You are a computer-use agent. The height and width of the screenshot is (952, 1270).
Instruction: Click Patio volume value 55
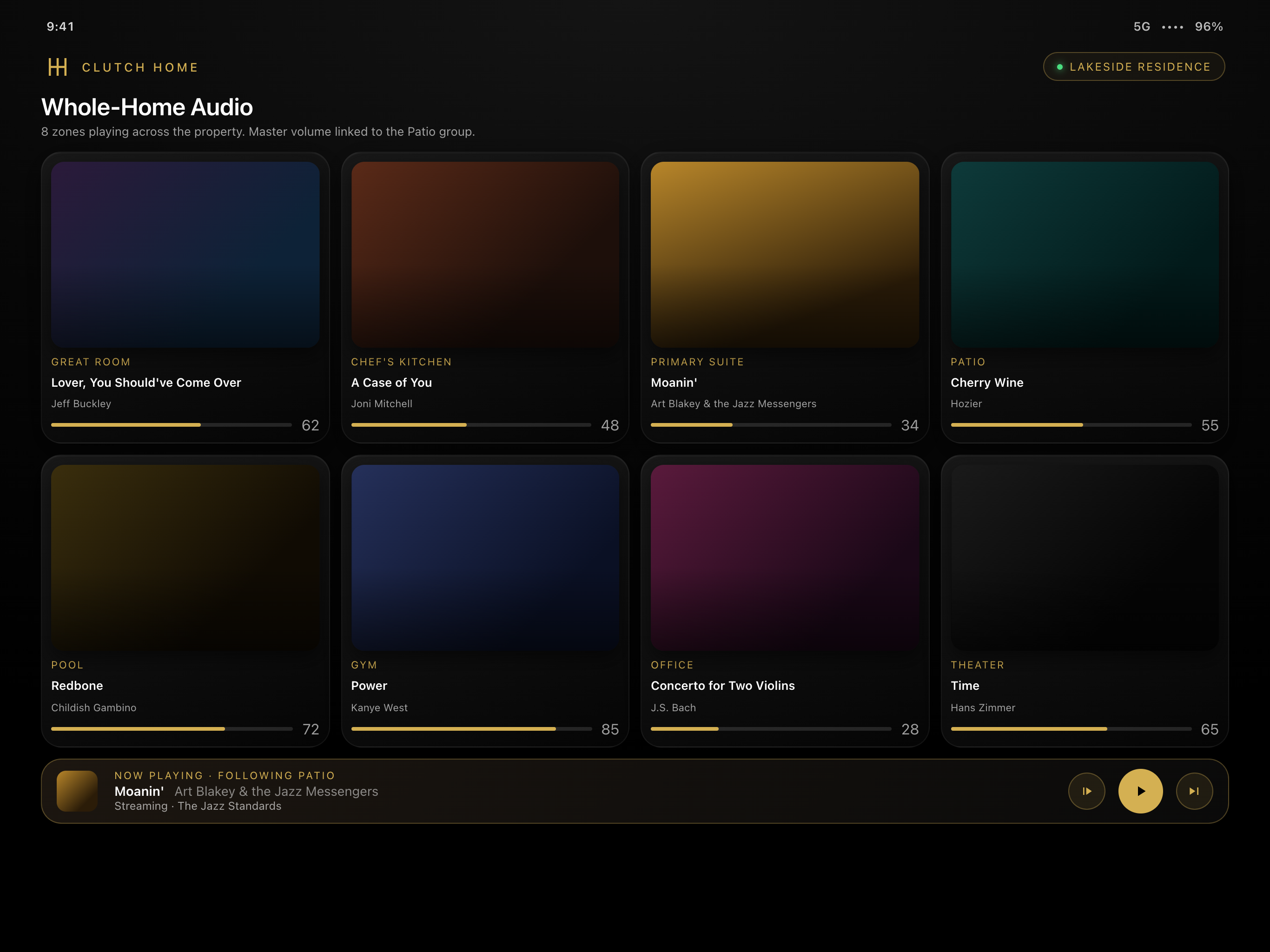point(1210,425)
